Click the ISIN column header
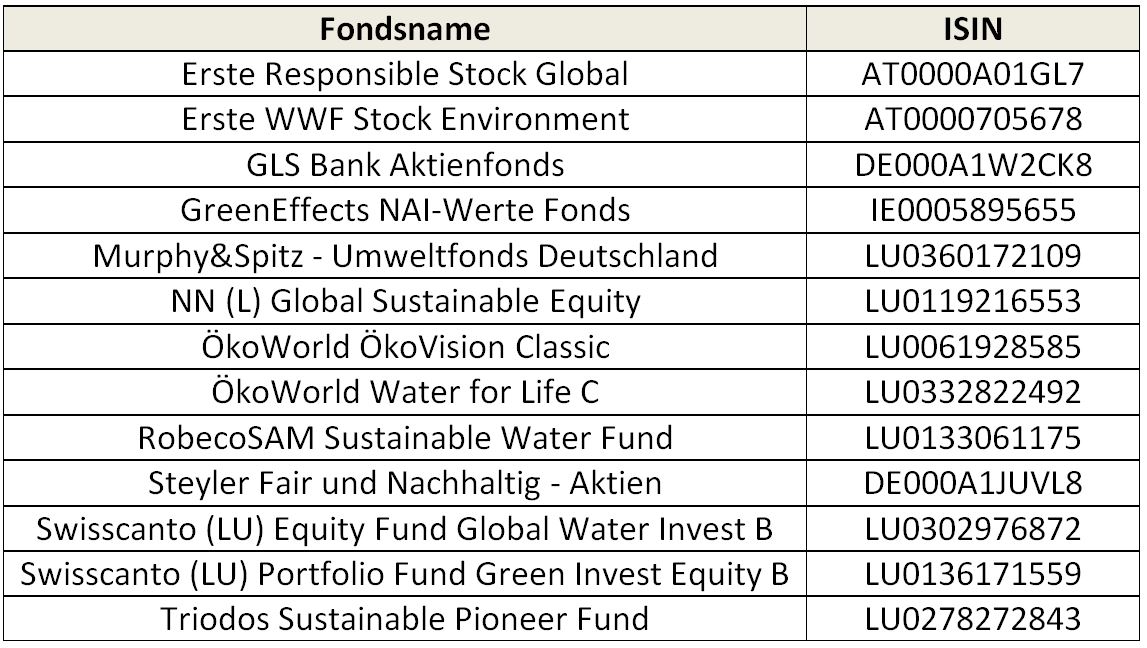 (x=972, y=29)
